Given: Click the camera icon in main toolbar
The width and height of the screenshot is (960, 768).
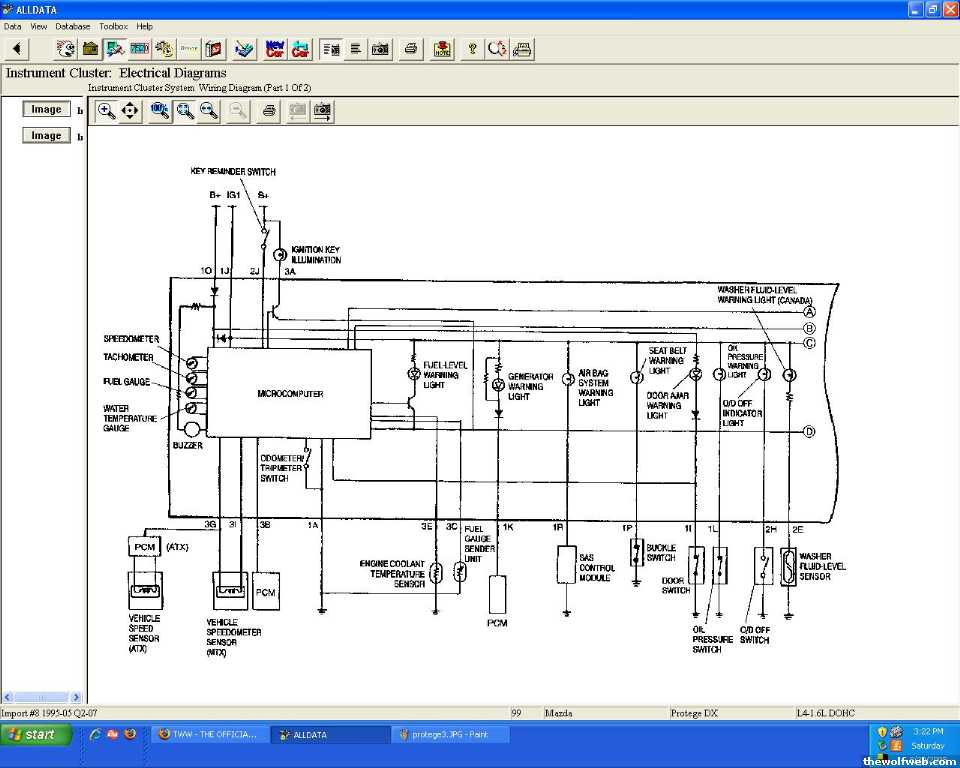Looking at the screenshot, I should click(x=380, y=48).
